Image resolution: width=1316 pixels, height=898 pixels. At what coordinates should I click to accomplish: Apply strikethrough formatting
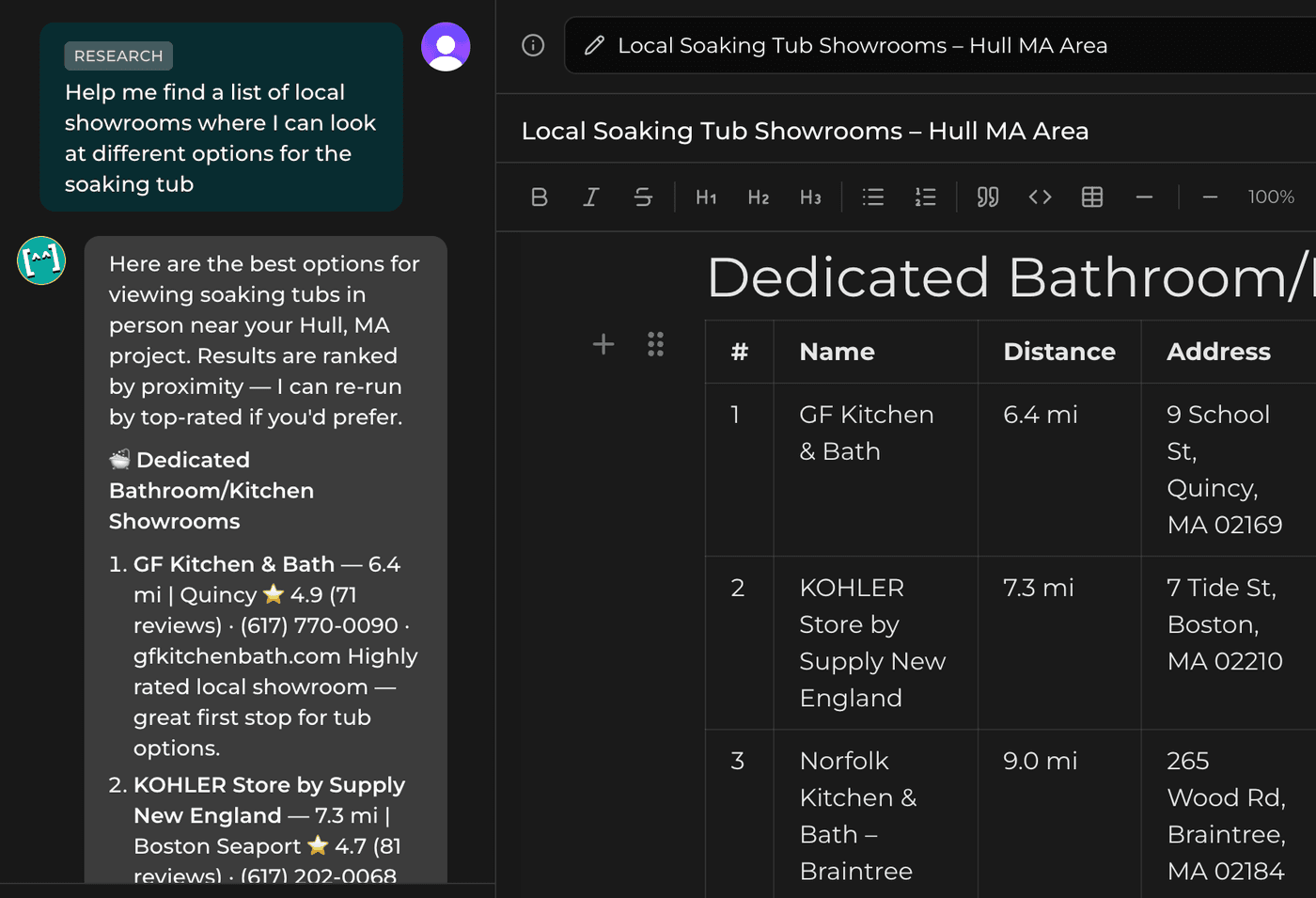tap(643, 197)
